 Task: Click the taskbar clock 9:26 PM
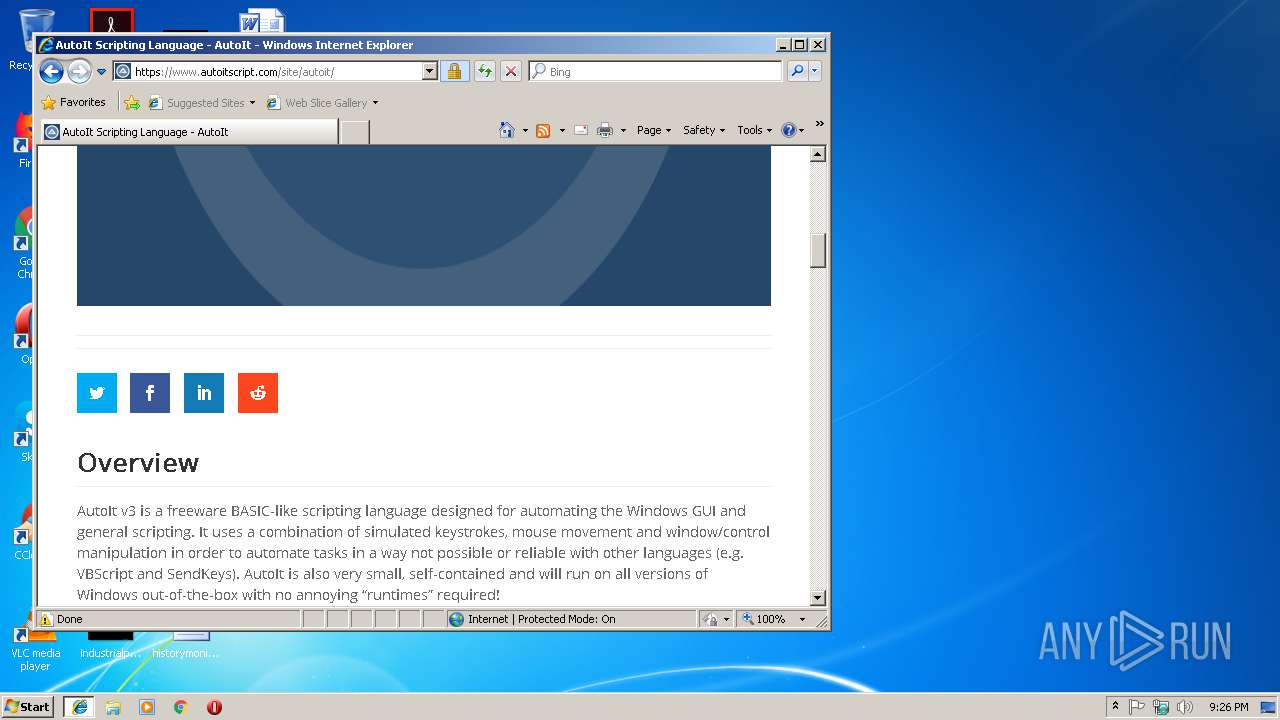pos(1228,707)
